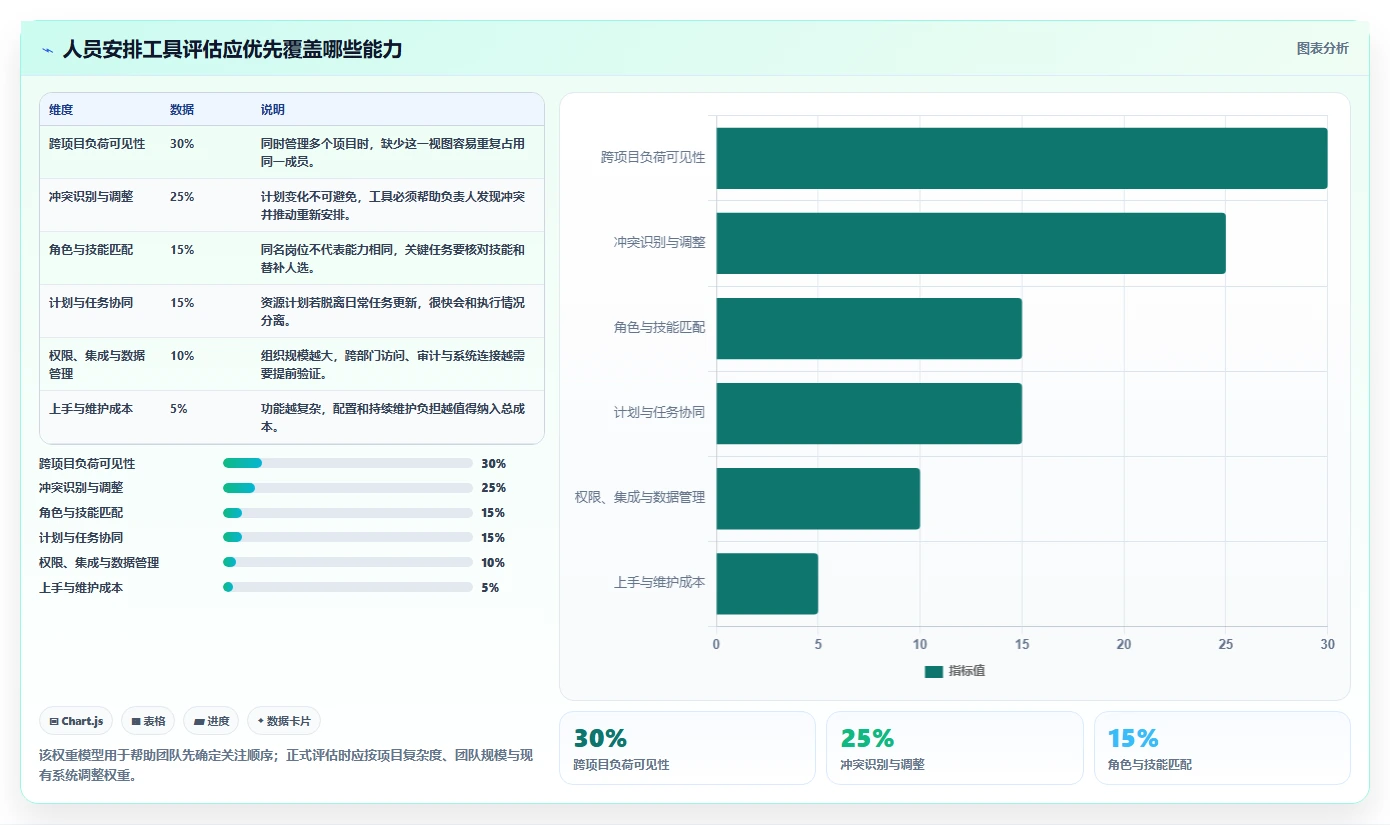The height and width of the screenshot is (825, 1390).
Task: Click the description starting 计划变化不可避免
Action: [393, 205]
